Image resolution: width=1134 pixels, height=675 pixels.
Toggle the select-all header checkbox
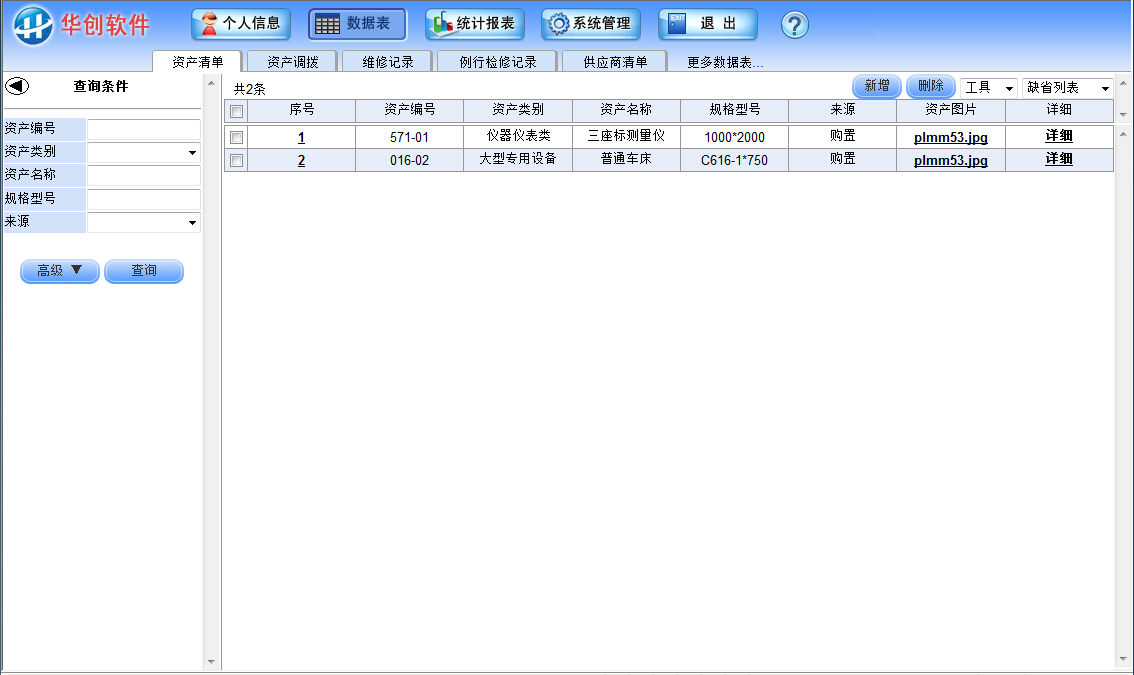click(236, 111)
